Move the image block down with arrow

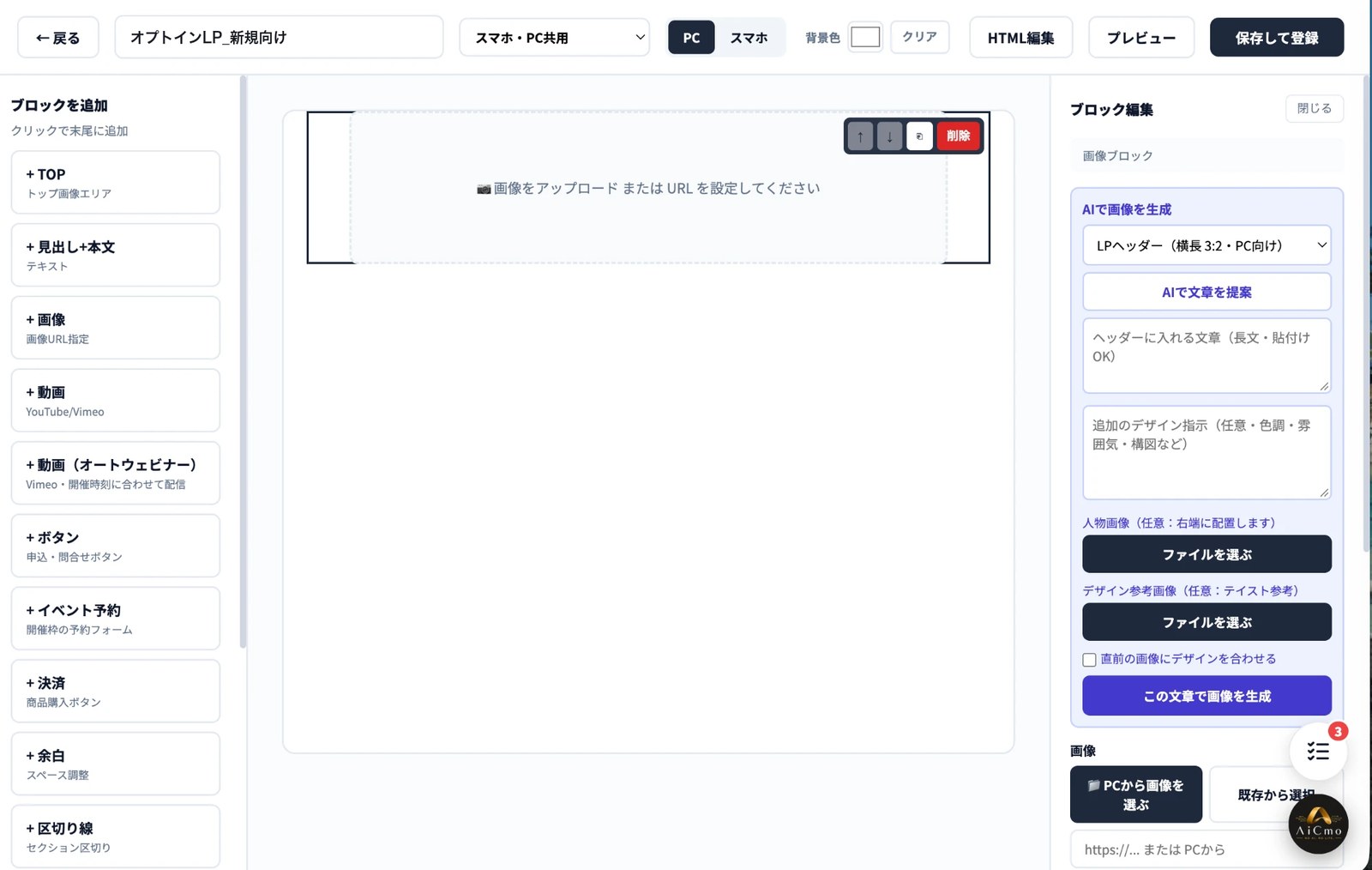tap(889, 136)
